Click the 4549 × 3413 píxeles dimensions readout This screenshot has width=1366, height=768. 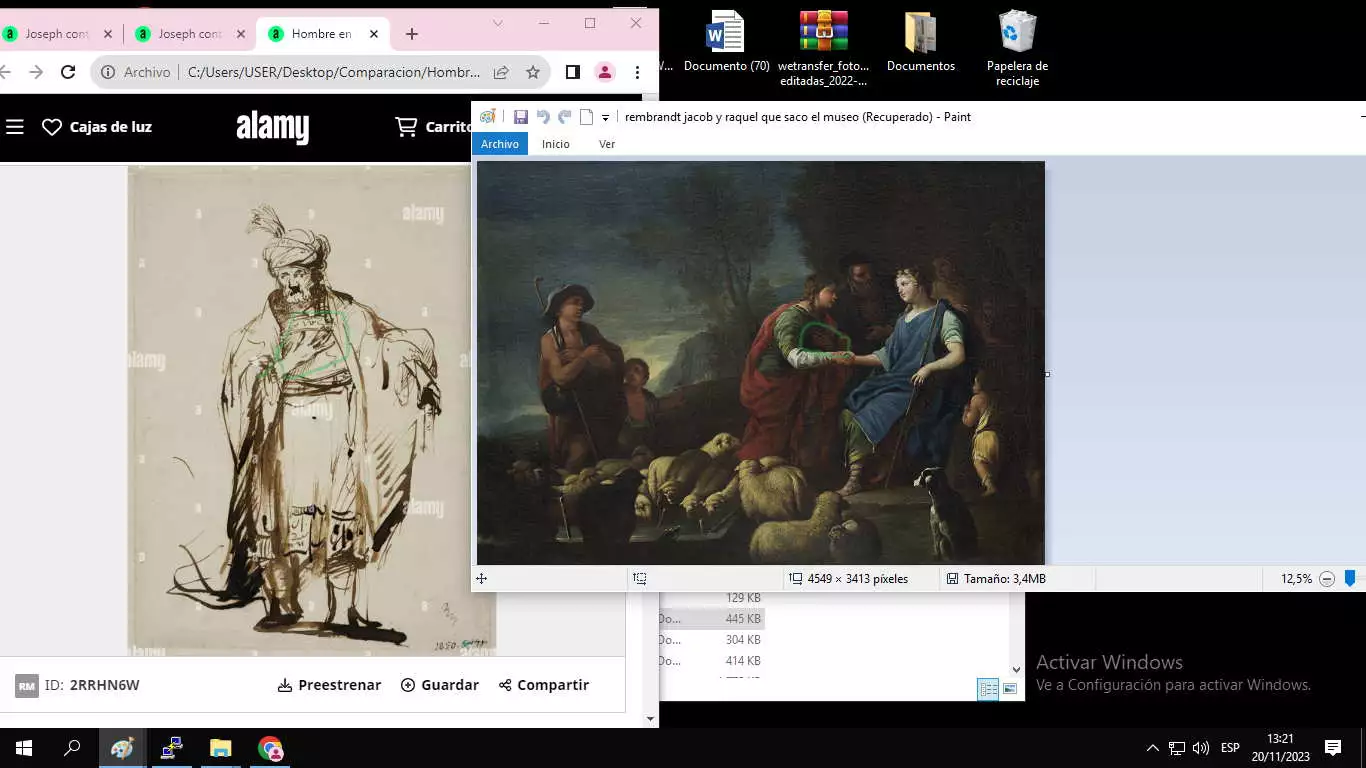(x=858, y=579)
